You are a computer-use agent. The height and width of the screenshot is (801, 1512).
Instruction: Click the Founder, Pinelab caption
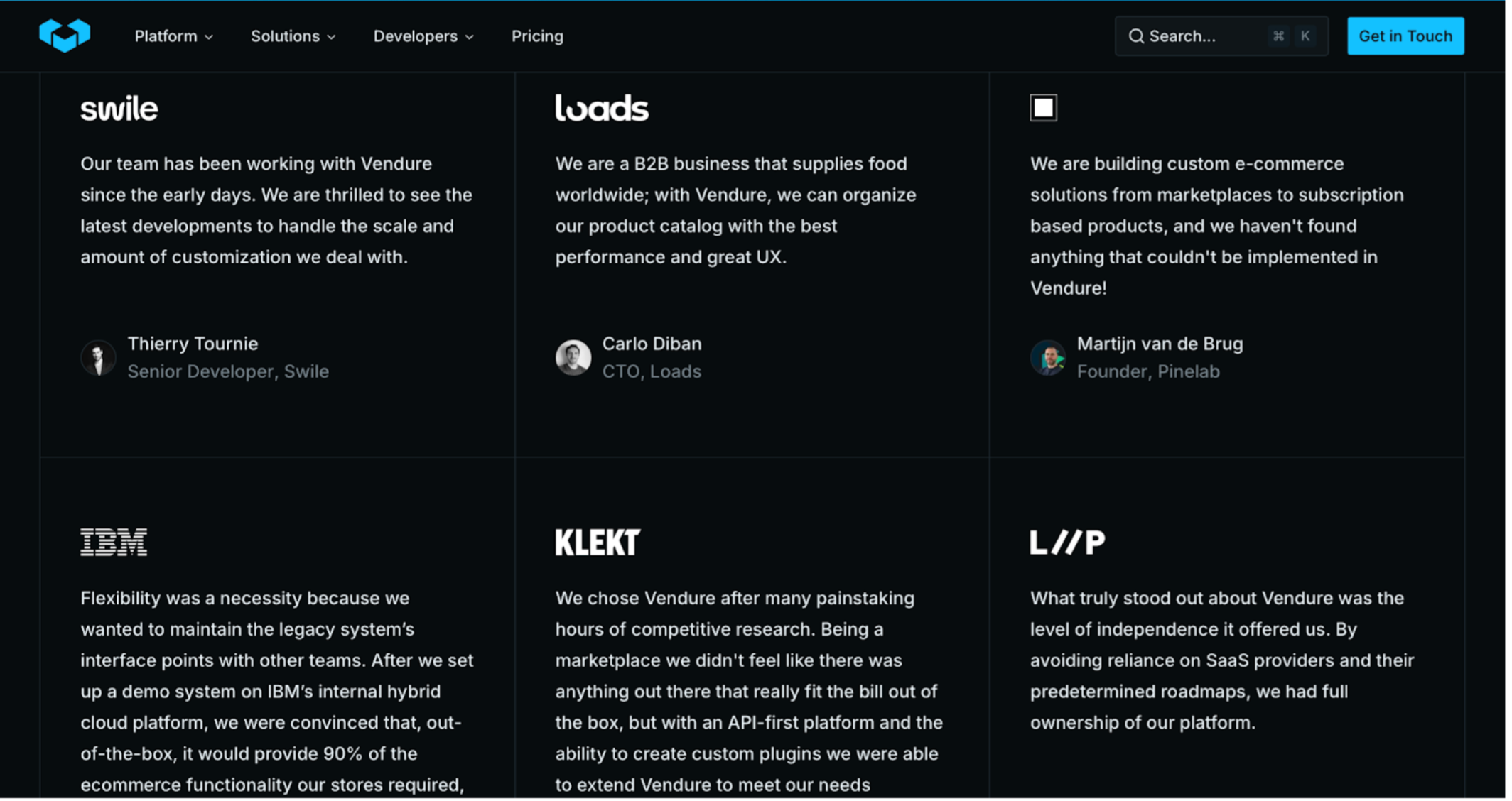[x=1148, y=371]
